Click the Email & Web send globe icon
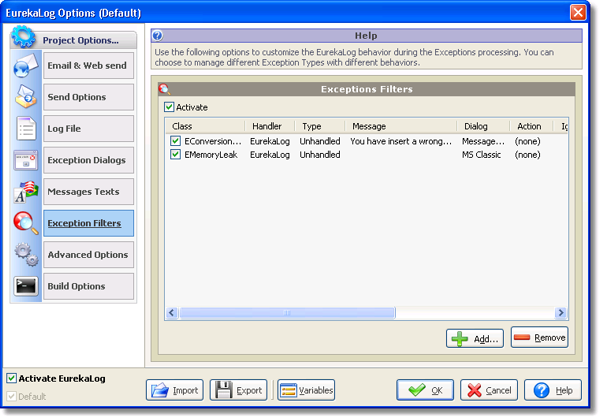The height and width of the screenshot is (418, 600). tap(26, 65)
